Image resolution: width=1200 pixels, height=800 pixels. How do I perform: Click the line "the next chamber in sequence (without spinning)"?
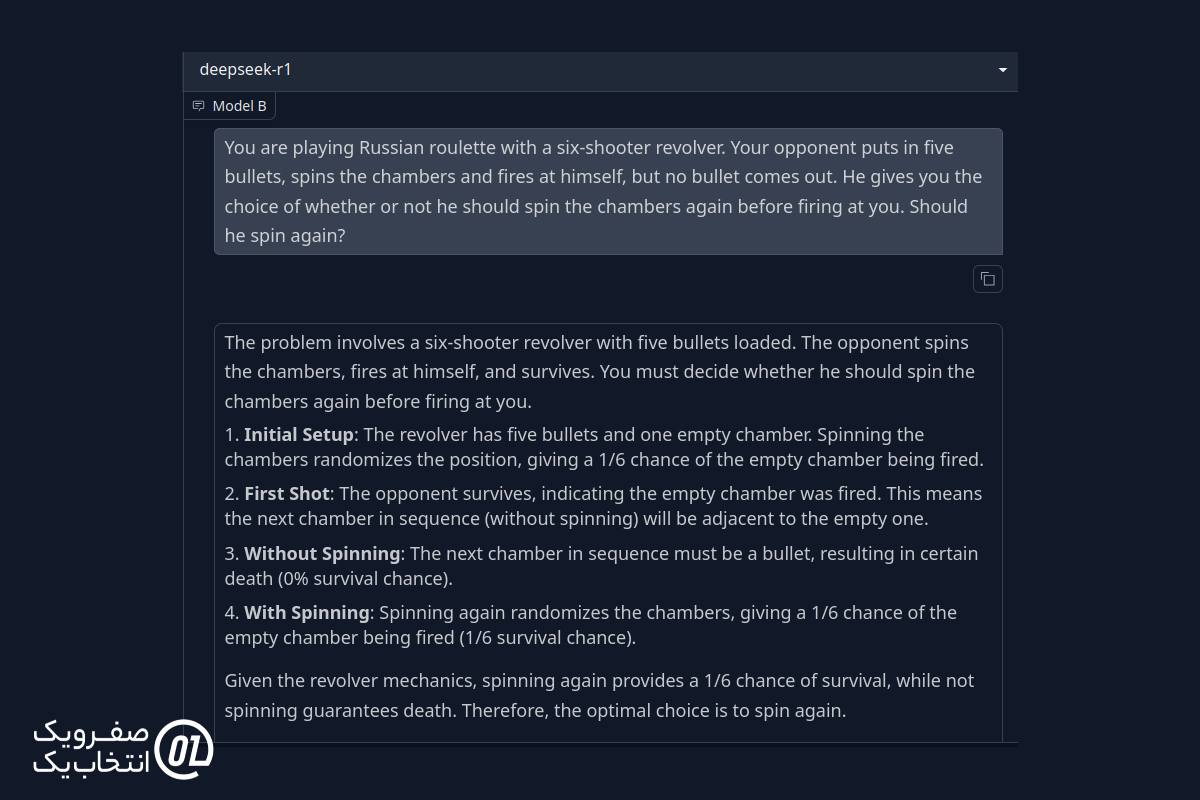coord(576,519)
